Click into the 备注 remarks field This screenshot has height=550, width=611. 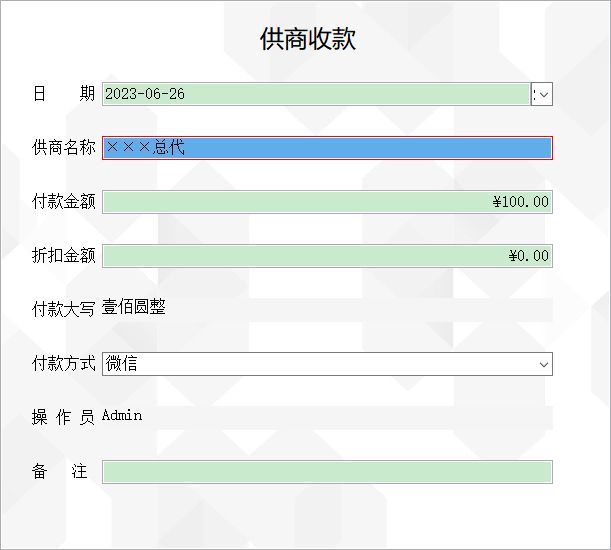(327, 472)
